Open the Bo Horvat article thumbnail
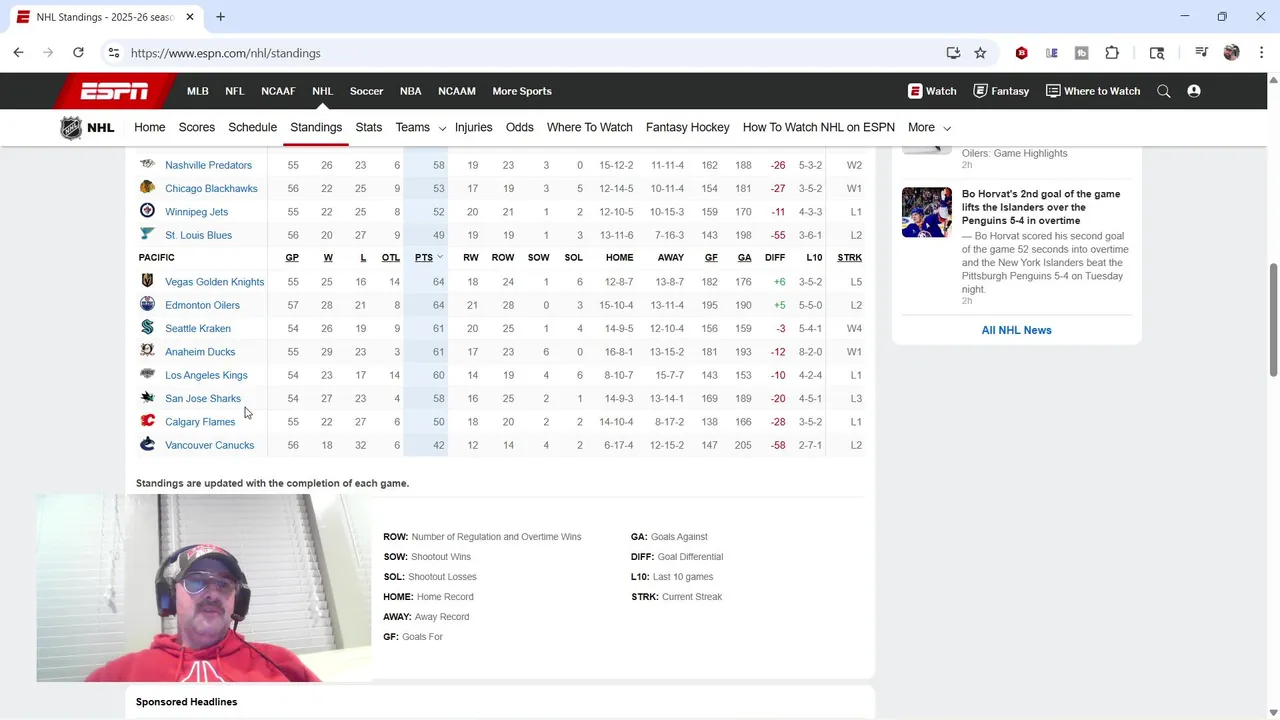The width and height of the screenshot is (1280, 720). coord(927,212)
